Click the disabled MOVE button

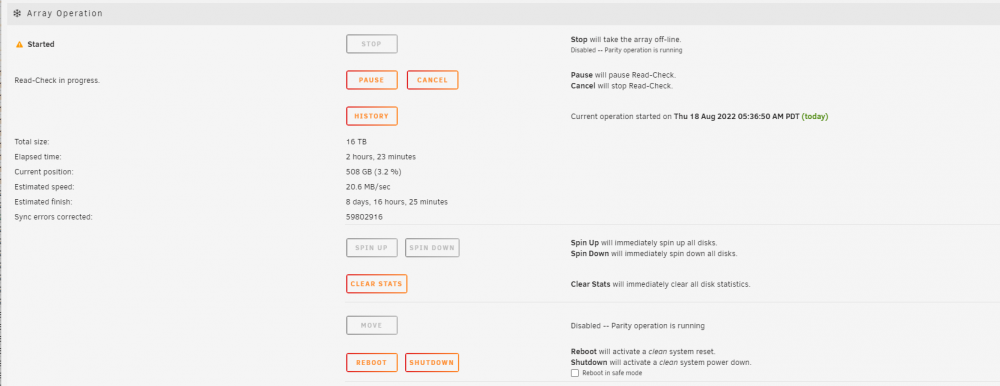click(372, 325)
